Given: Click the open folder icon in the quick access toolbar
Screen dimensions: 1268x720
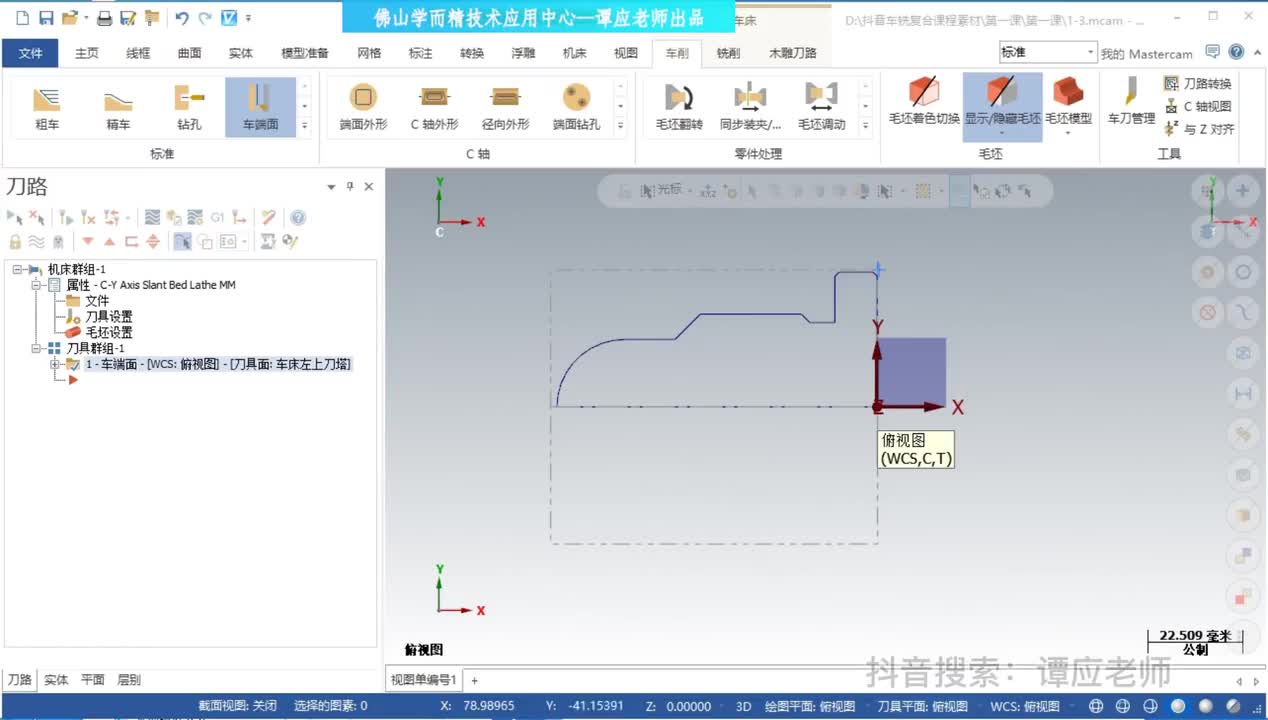Looking at the screenshot, I should click(69, 18).
